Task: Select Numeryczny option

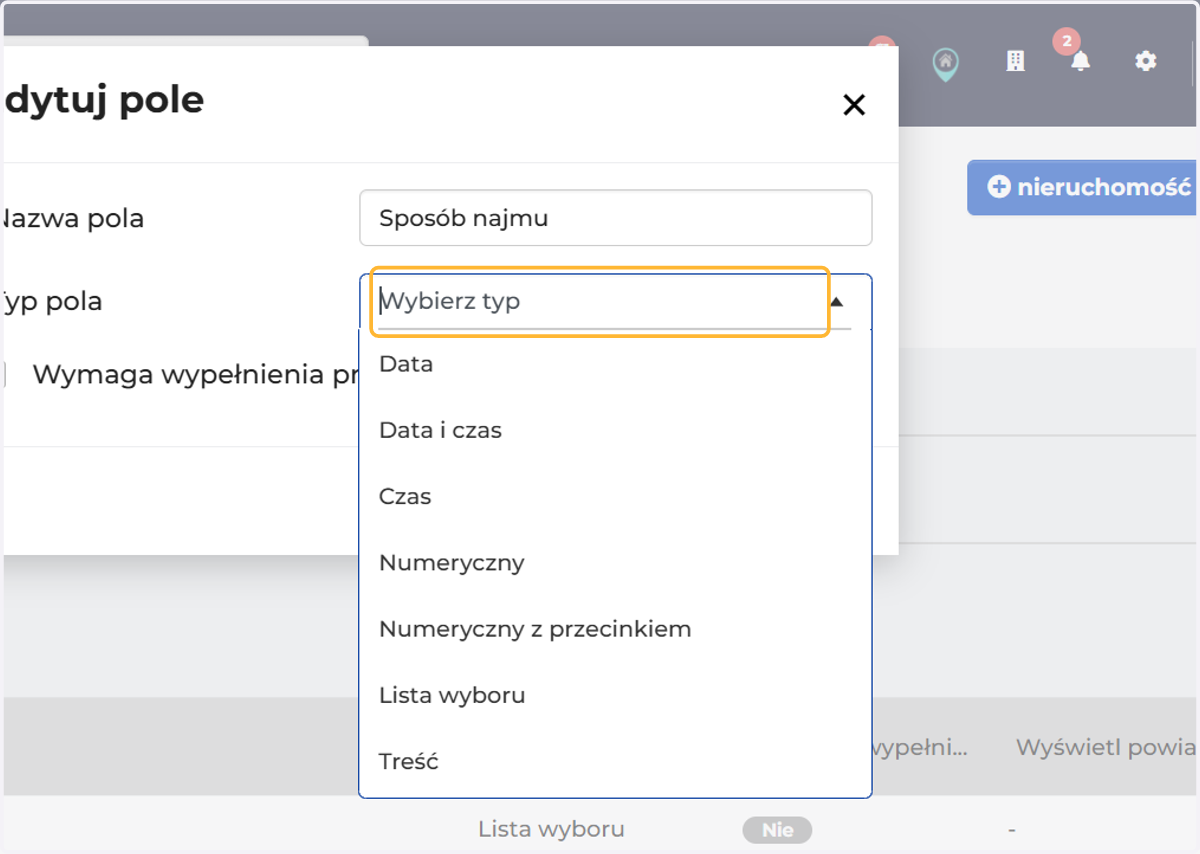Action: 614,562
